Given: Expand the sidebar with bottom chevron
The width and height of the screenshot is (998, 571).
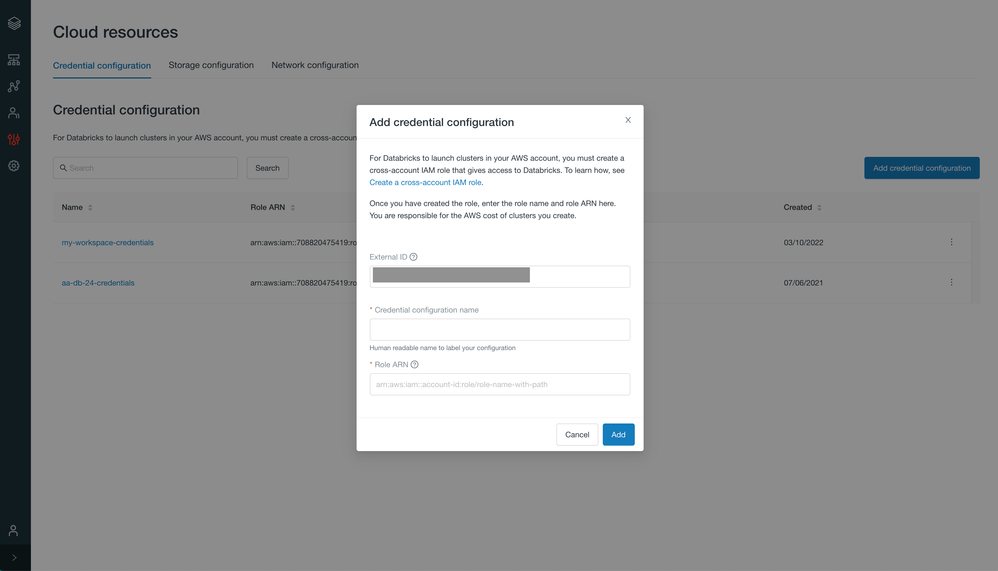Looking at the screenshot, I should coord(14,558).
